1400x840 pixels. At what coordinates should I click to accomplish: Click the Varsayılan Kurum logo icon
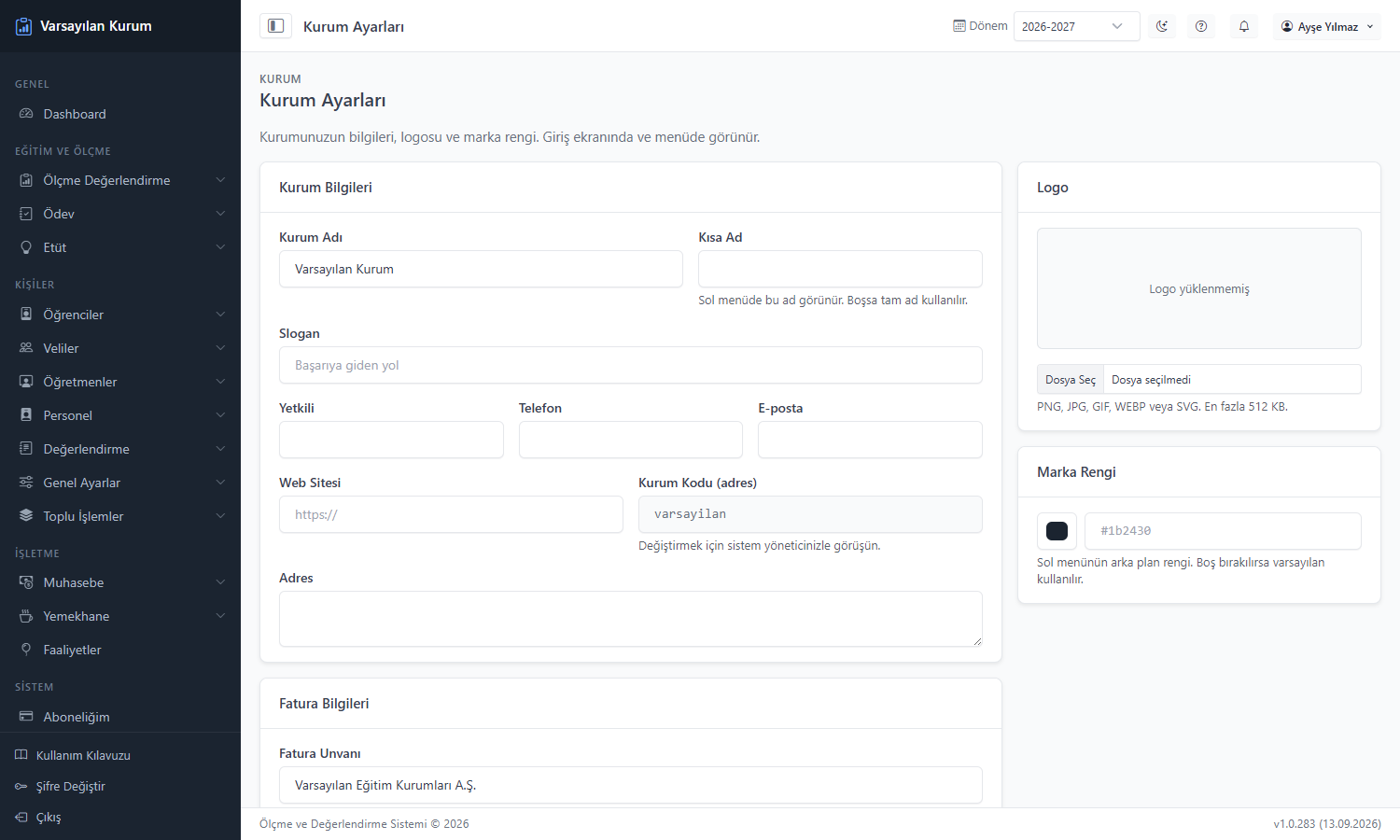point(23,26)
